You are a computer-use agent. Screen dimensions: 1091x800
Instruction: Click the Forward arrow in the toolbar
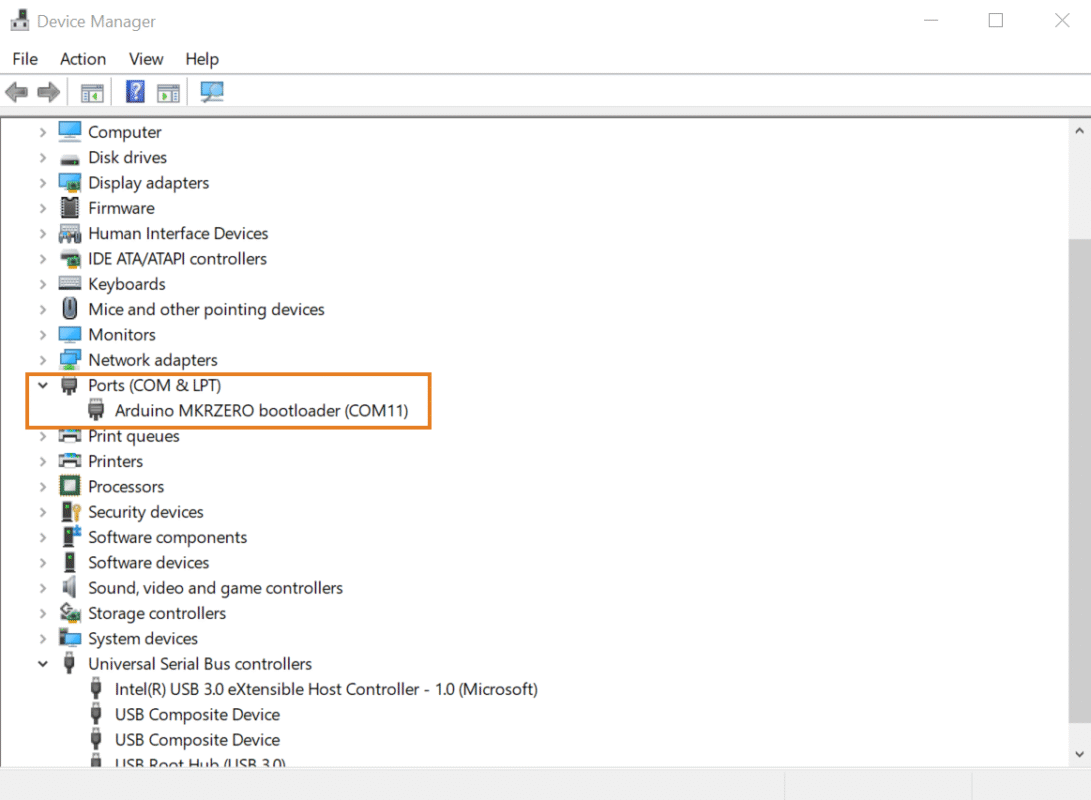click(48, 92)
